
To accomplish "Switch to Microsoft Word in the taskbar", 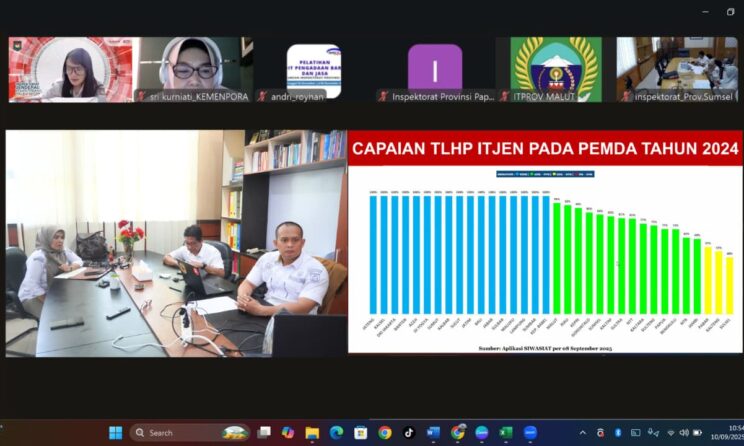I will [x=433, y=432].
